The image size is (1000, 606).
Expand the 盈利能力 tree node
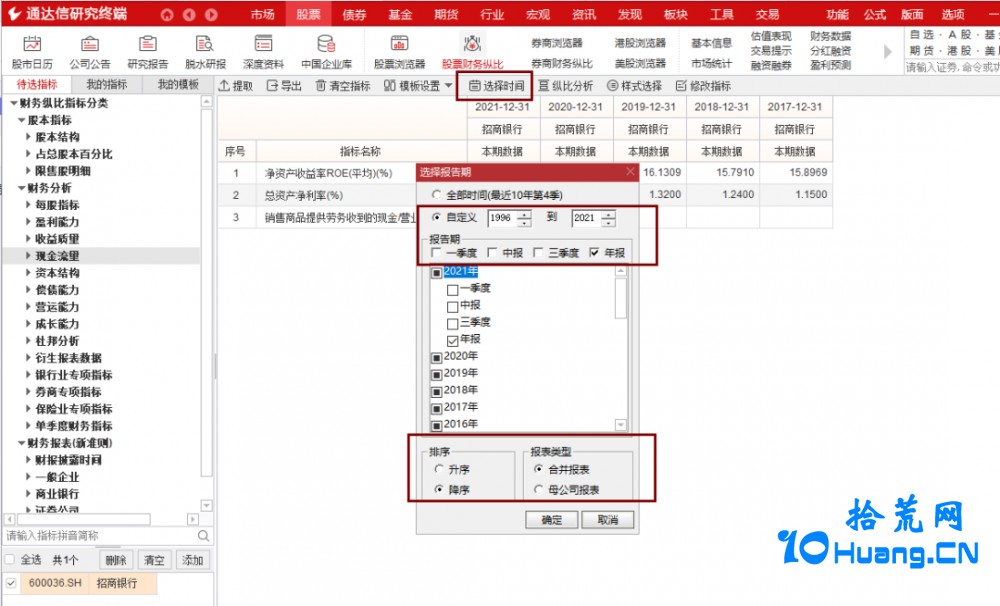(28, 222)
